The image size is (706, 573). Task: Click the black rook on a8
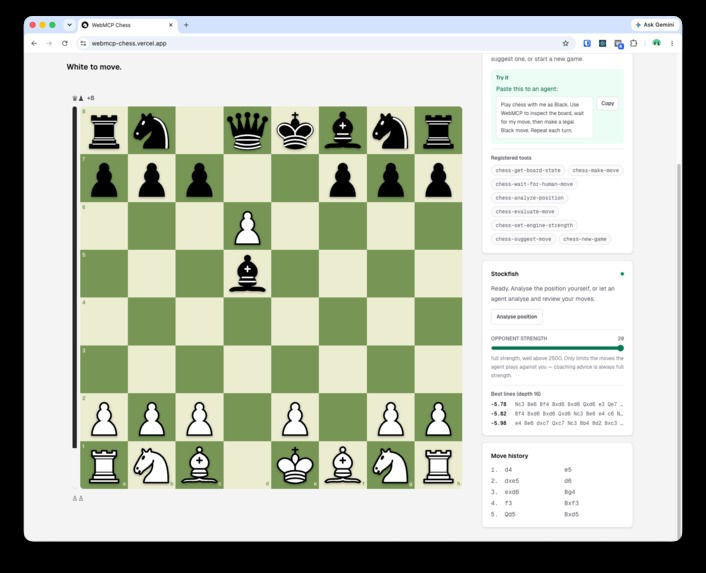[x=104, y=131]
